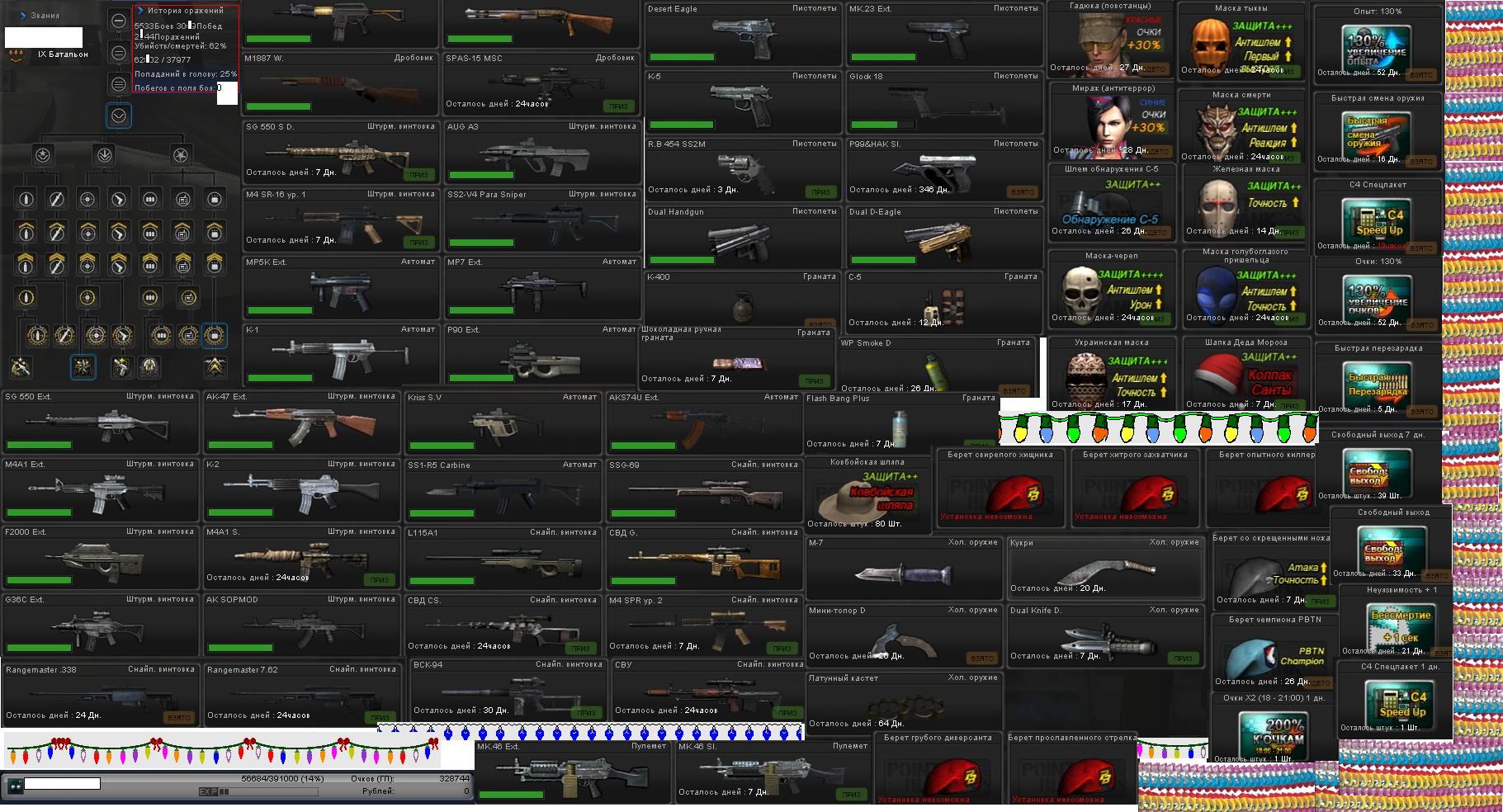
Task: Choose the F2000 Ext. assault rifle
Action: (99, 558)
